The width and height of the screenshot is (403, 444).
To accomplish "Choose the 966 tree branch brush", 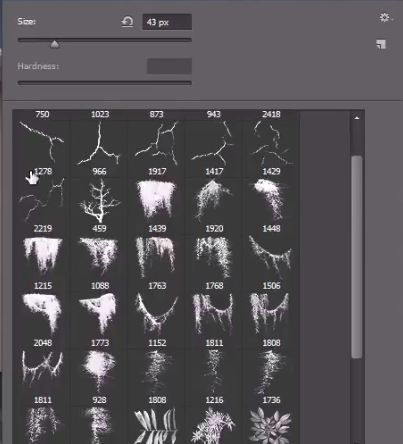I will (99, 196).
